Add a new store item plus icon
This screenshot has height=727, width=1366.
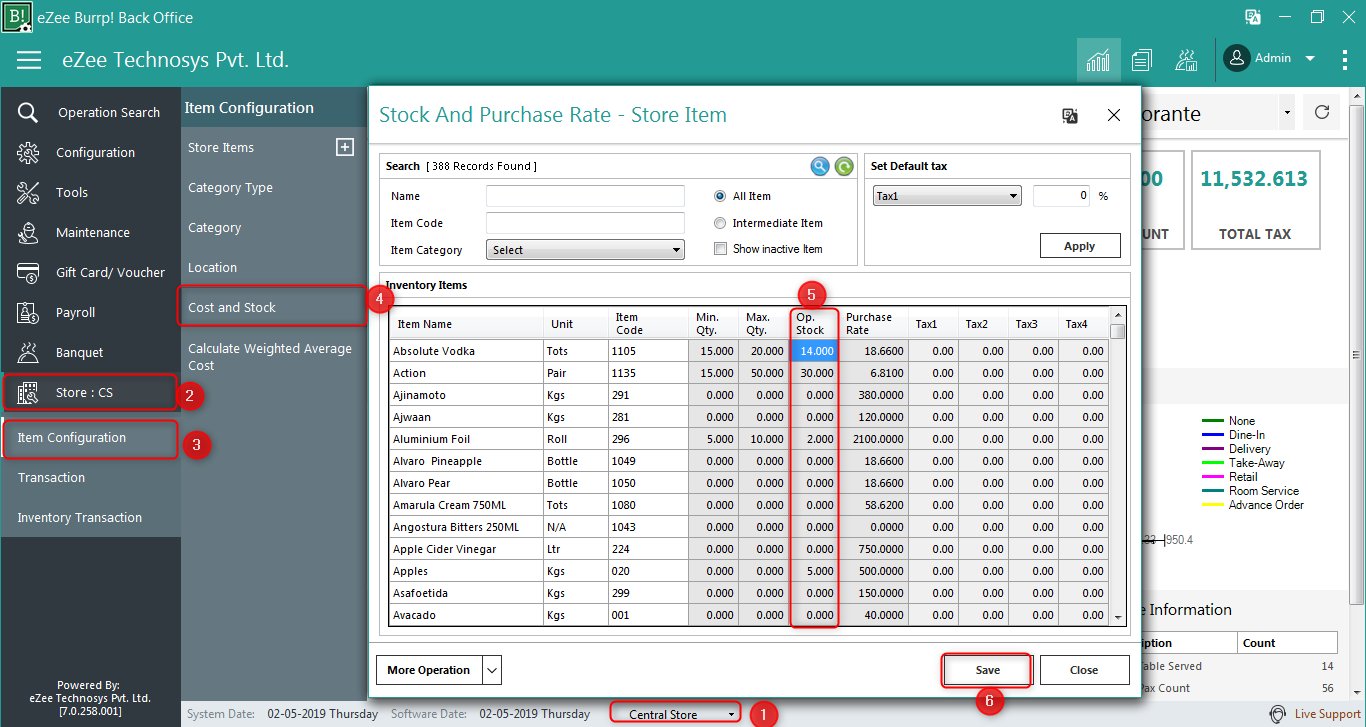point(345,147)
